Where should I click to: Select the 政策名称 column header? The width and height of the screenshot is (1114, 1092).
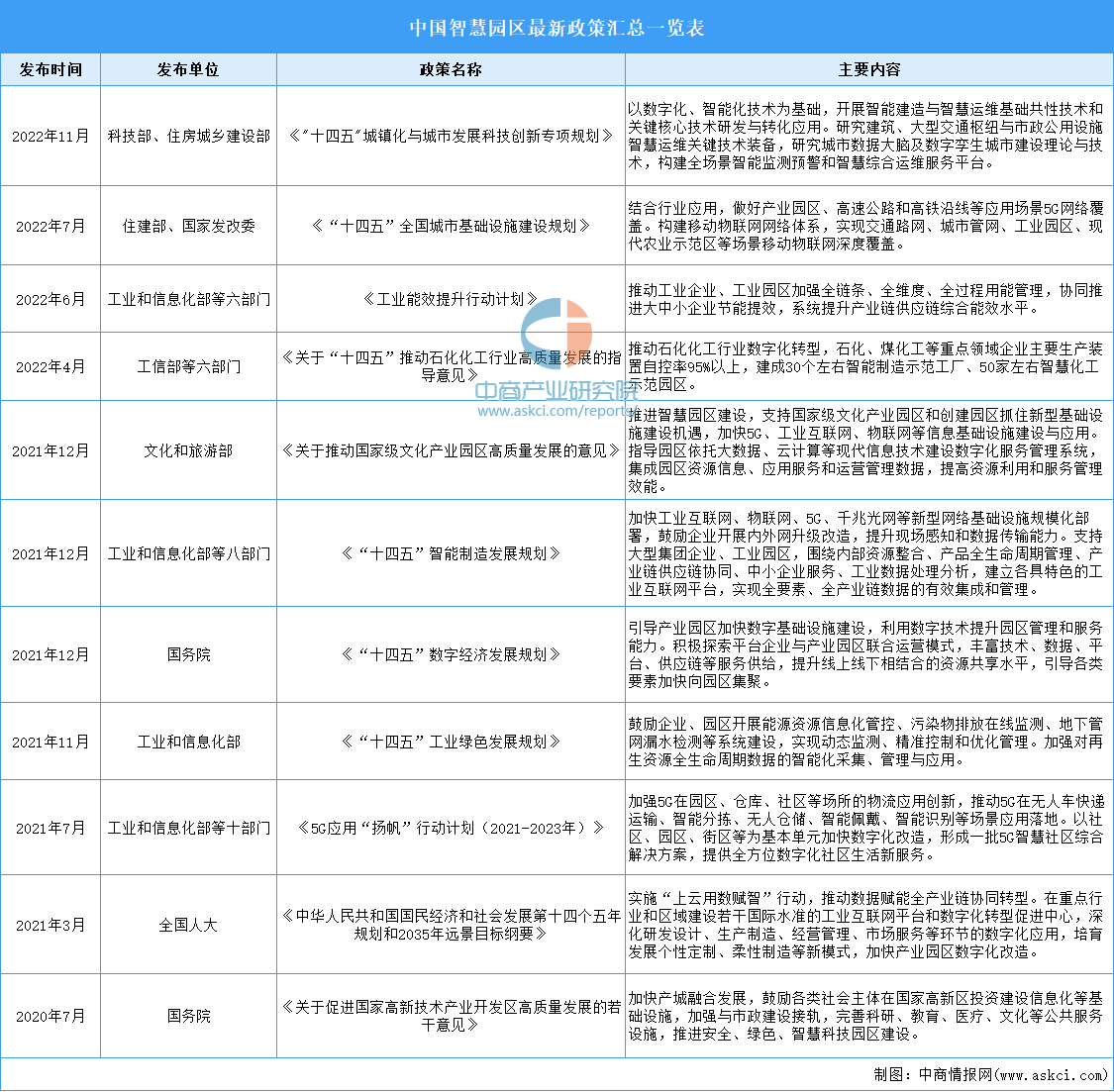pos(451,69)
